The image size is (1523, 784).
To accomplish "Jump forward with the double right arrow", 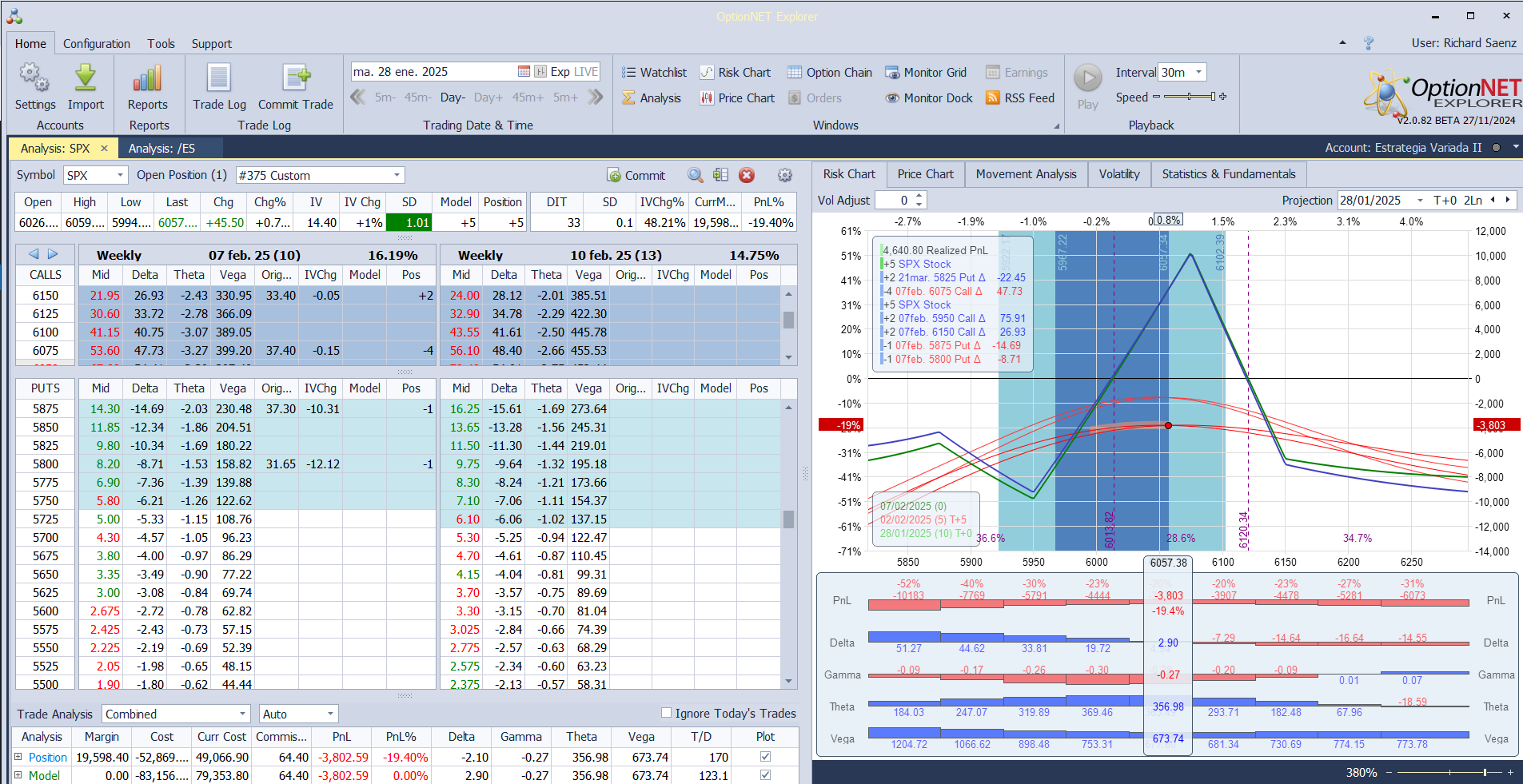I will [595, 98].
